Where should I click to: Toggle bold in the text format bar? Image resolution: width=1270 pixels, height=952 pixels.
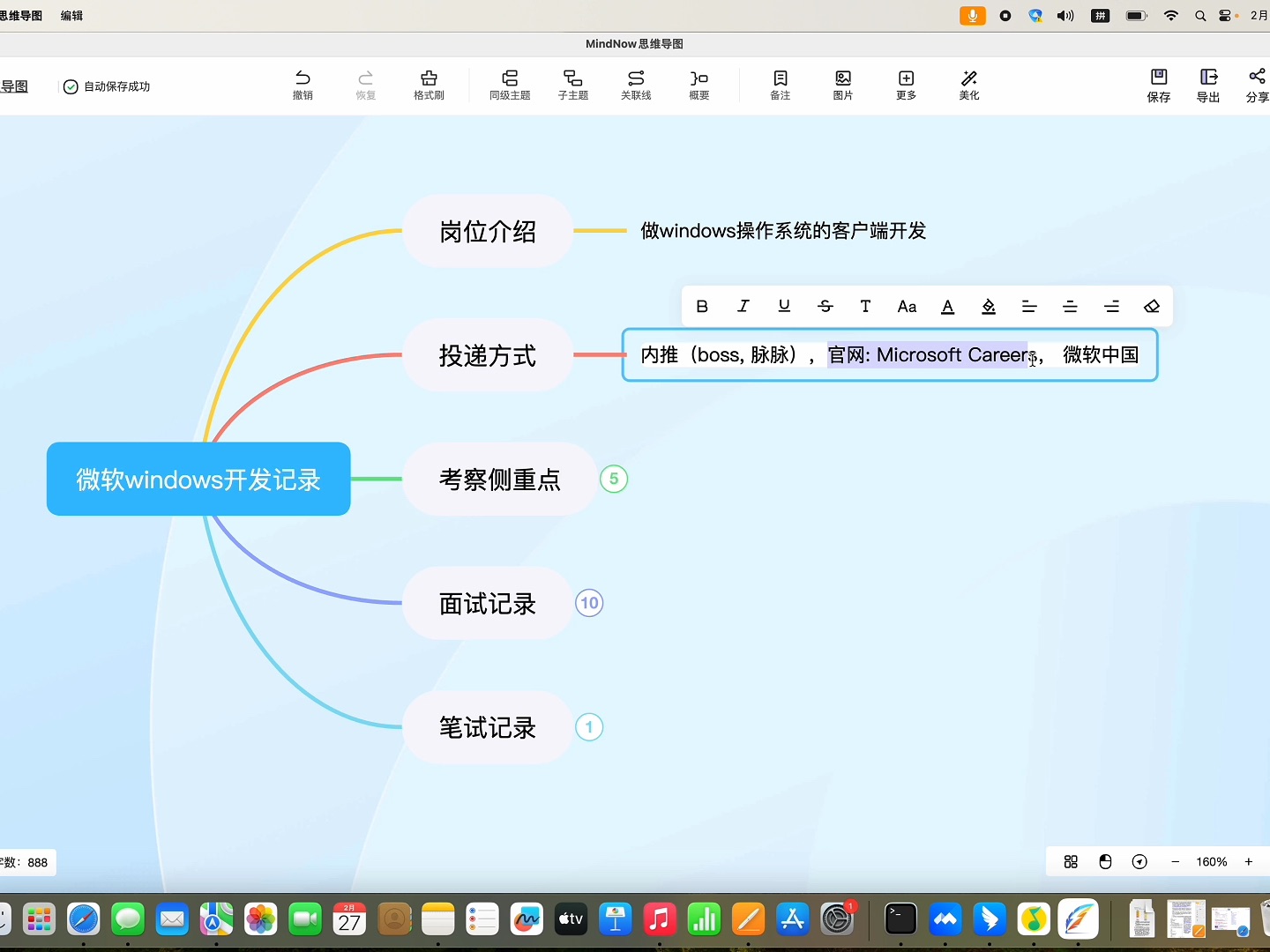coord(702,307)
